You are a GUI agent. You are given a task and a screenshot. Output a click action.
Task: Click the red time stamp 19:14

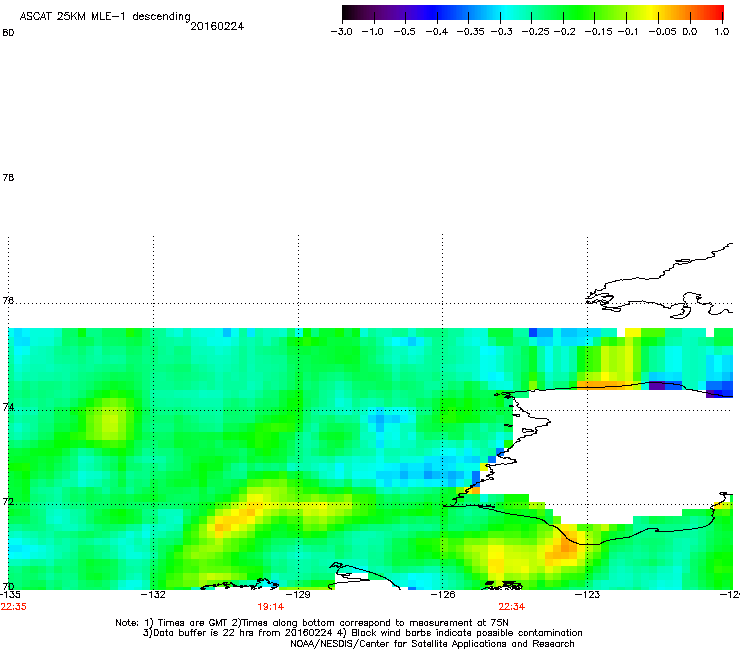[270, 607]
